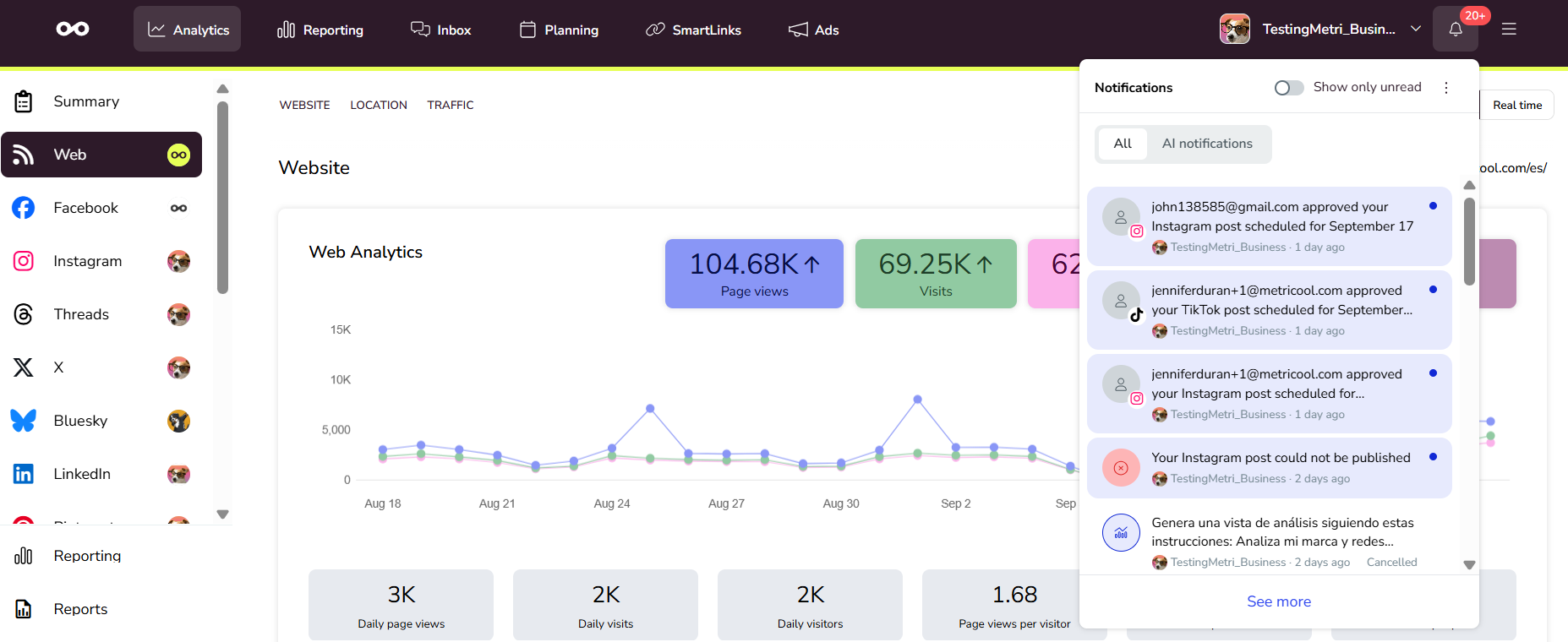Click the Real time button
1568x642 pixels.
click(1517, 105)
